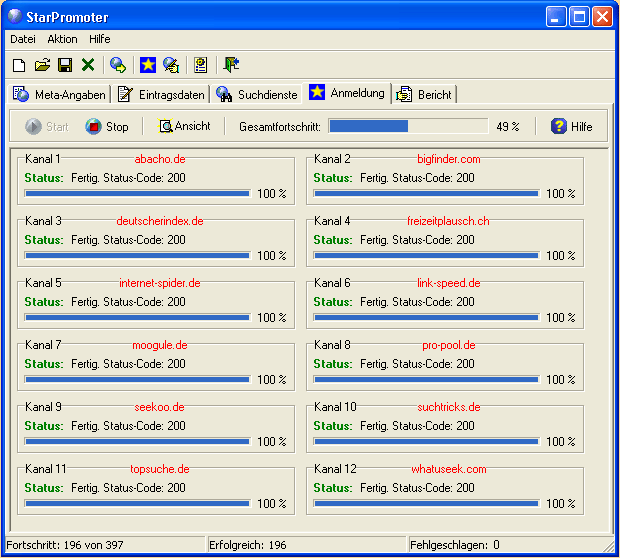This screenshot has width=620, height=558.
Task: Select the Anmeldung tab
Action: 347,93
